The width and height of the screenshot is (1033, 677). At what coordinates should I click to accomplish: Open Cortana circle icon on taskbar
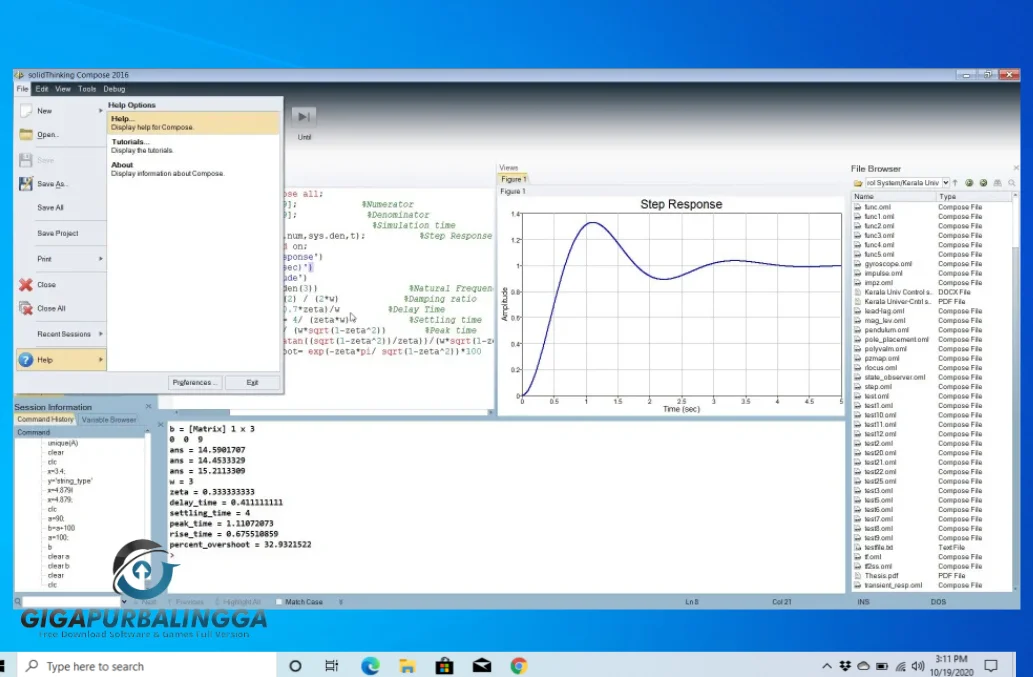point(295,666)
